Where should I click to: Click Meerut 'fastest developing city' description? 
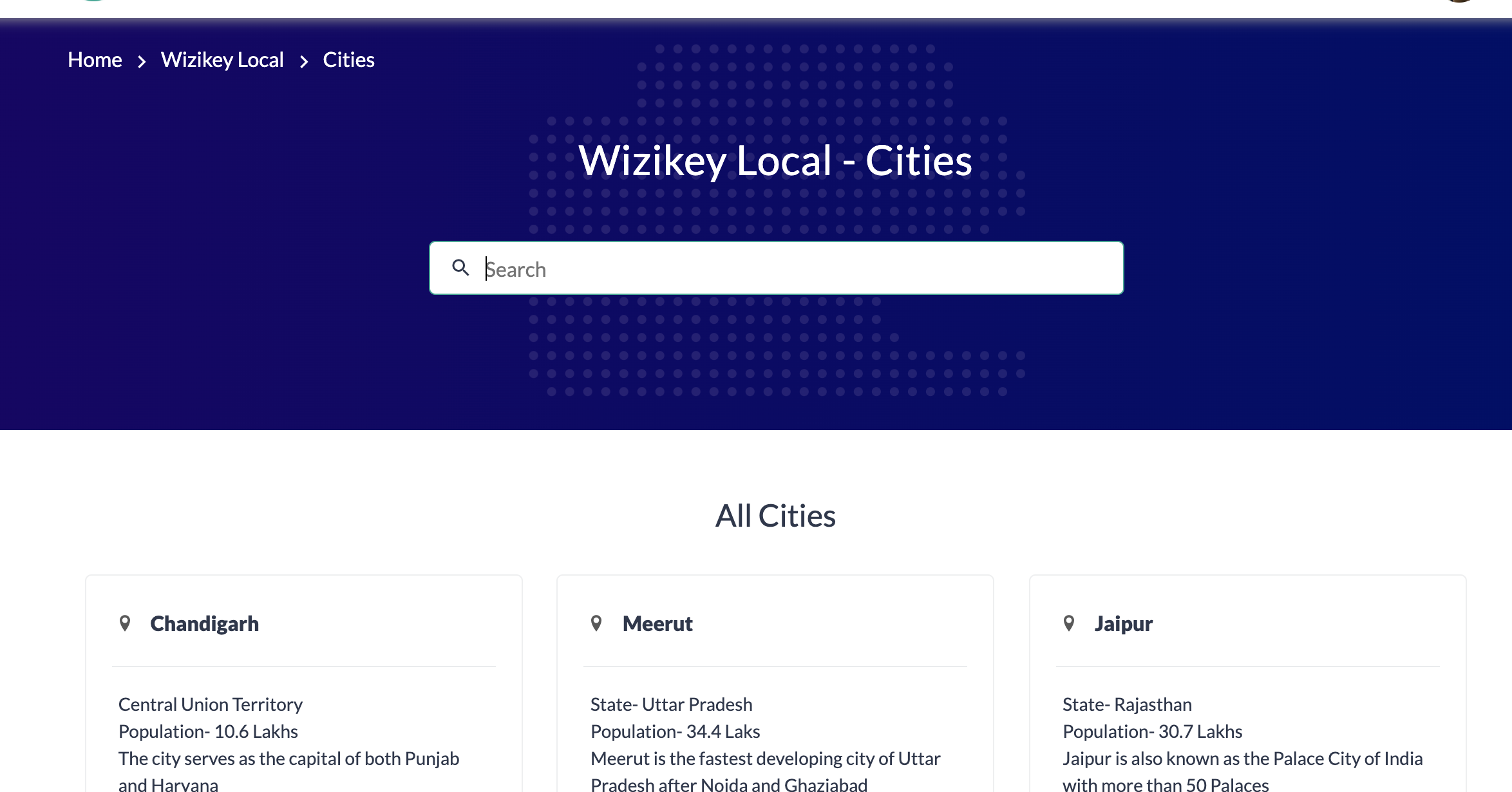click(765, 771)
